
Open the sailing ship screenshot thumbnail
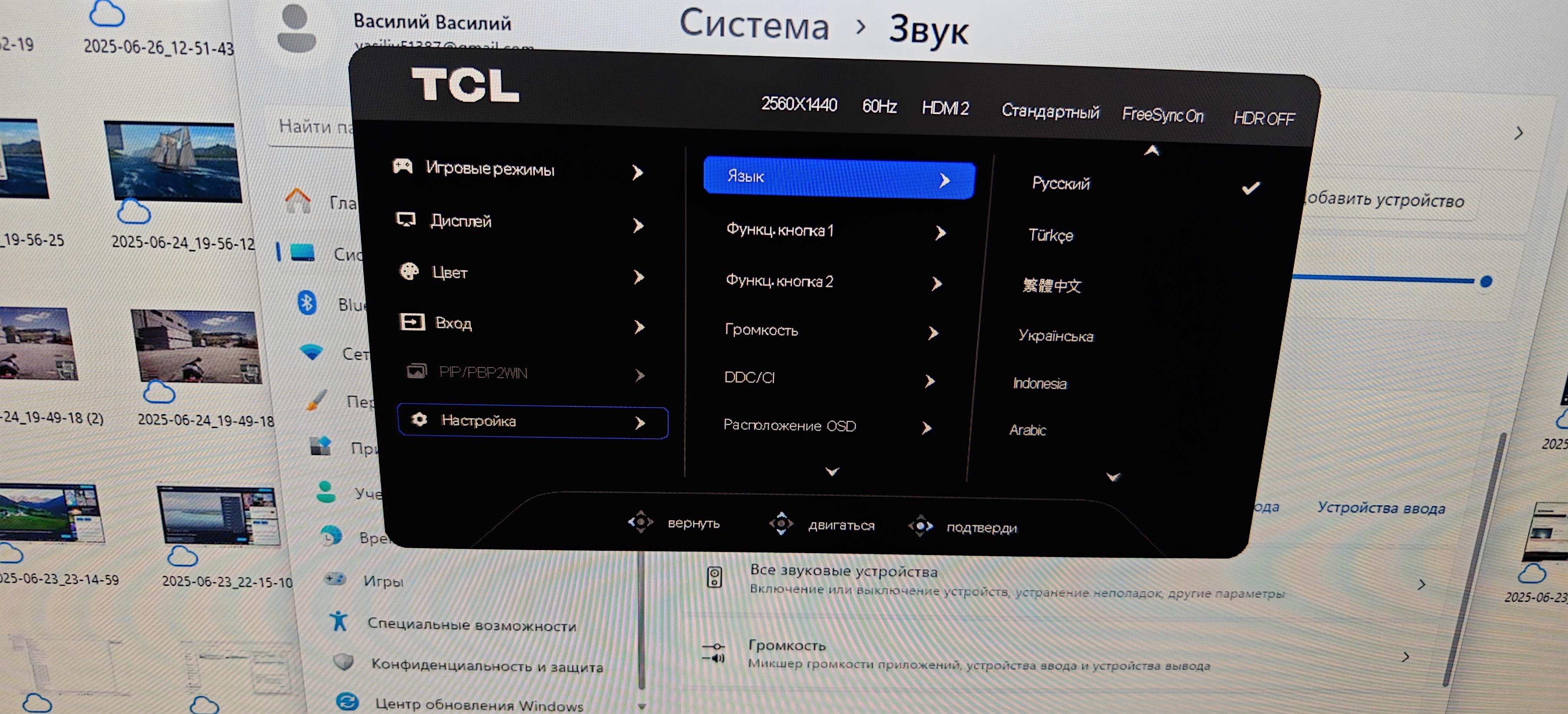click(173, 161)
